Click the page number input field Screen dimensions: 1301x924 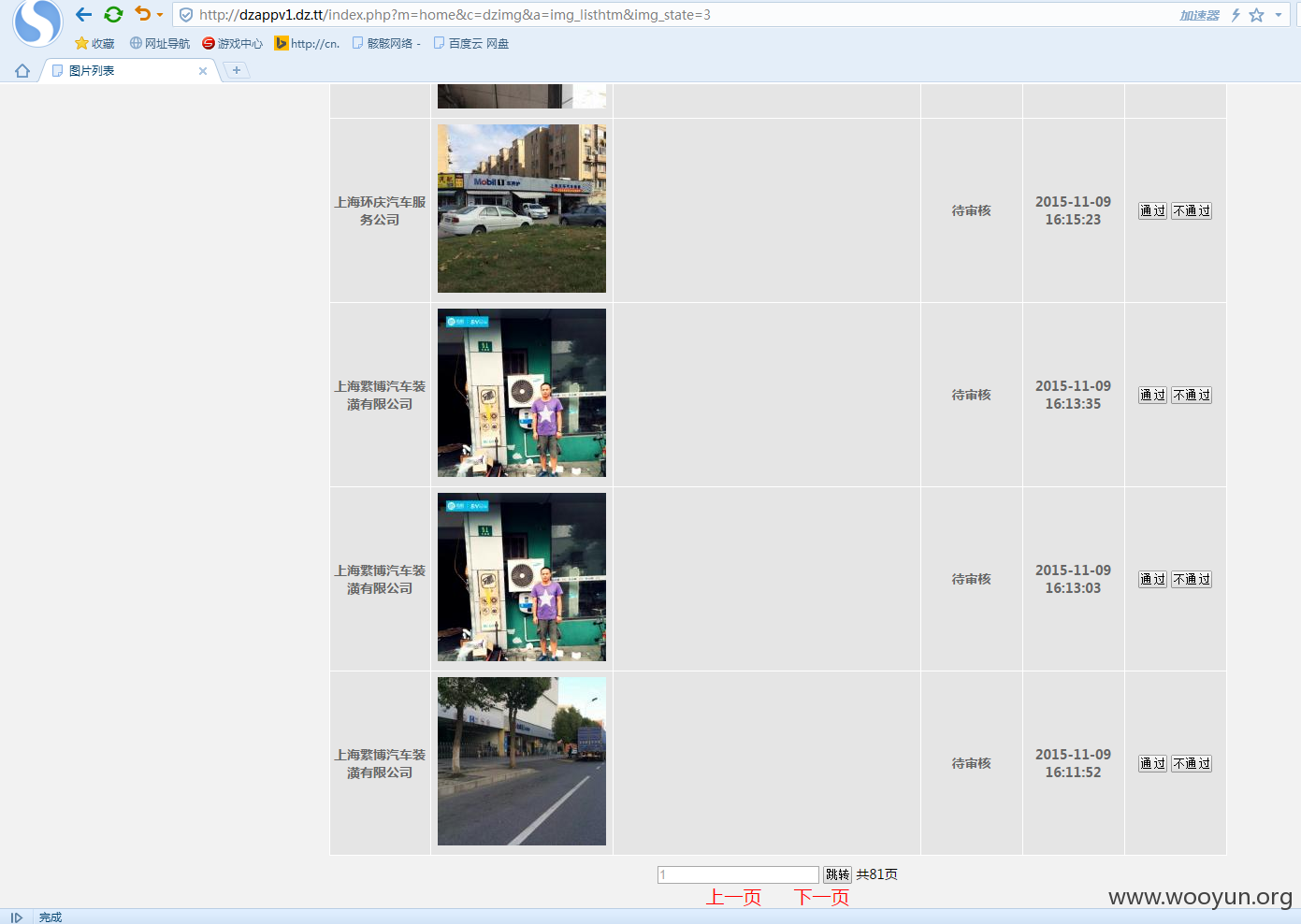(x=738, y=874)
